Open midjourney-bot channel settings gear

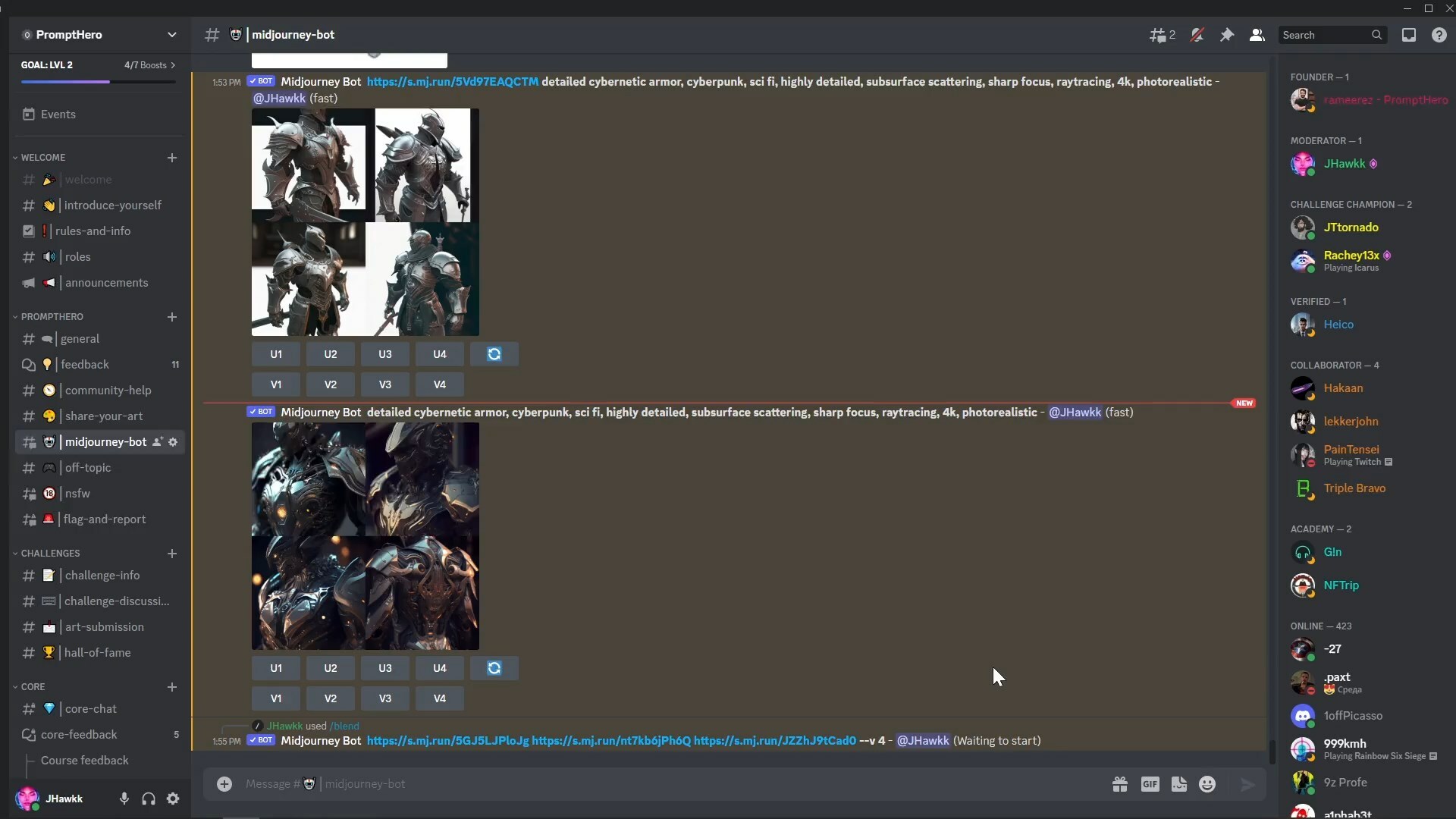click(x=173, y=442)
